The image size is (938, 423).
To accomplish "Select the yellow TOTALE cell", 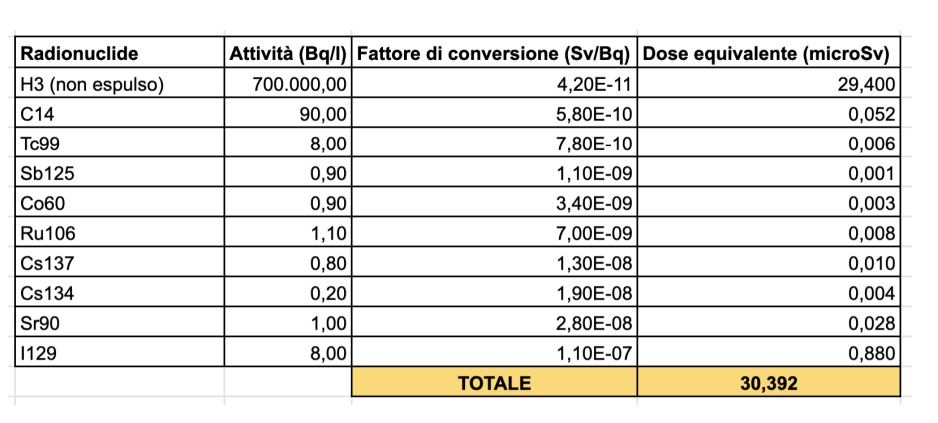I will (x=494, y=382).
